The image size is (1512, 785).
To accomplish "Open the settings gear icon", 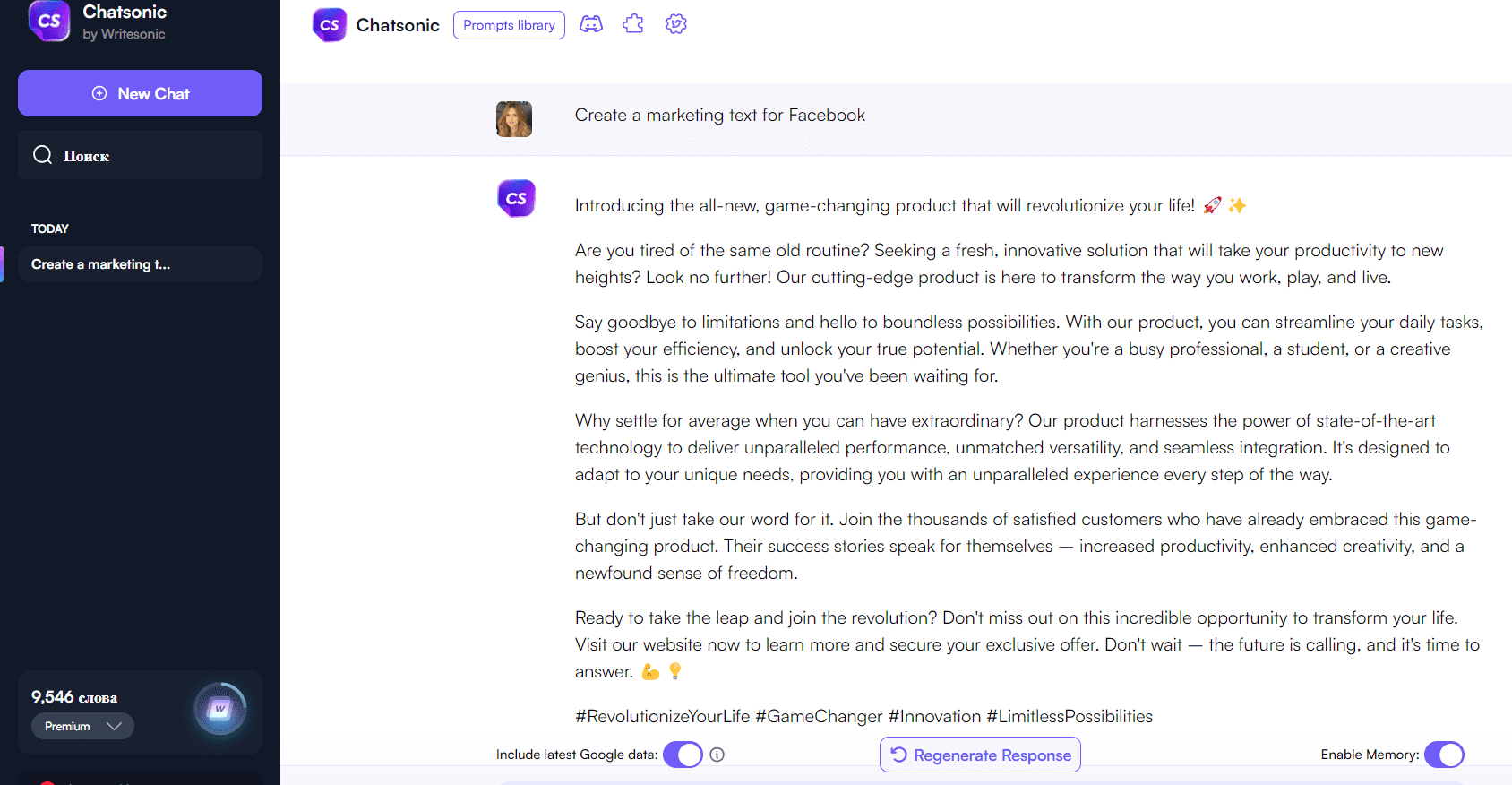I will pos(676,24).
